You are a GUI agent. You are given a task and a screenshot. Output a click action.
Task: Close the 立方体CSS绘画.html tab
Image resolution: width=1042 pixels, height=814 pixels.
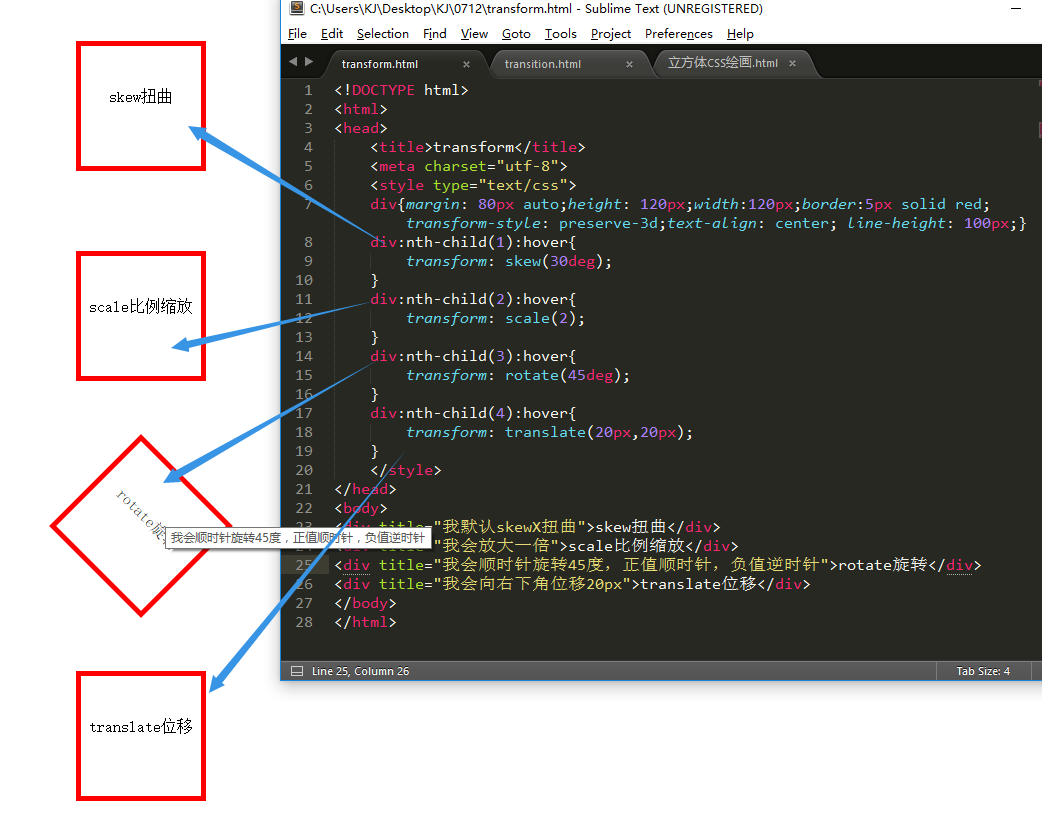click(792, 63)
